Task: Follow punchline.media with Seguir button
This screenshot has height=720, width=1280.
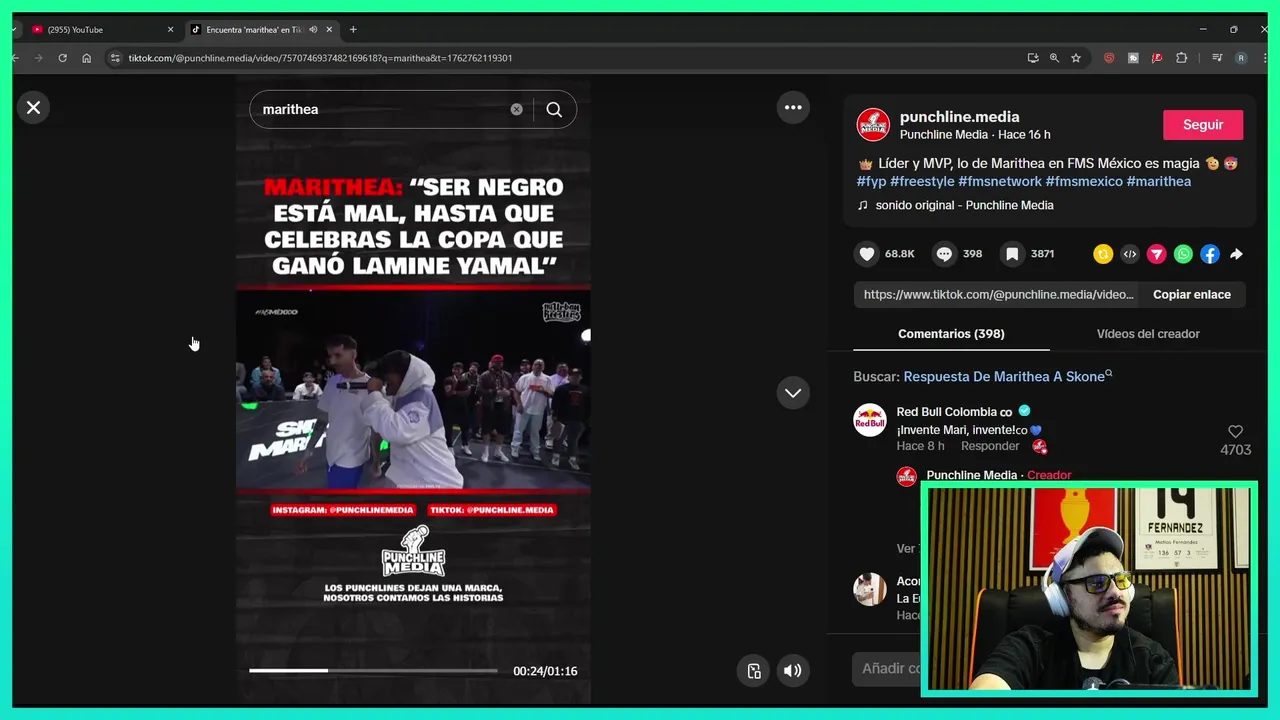Action: (x=1203, y=125)
